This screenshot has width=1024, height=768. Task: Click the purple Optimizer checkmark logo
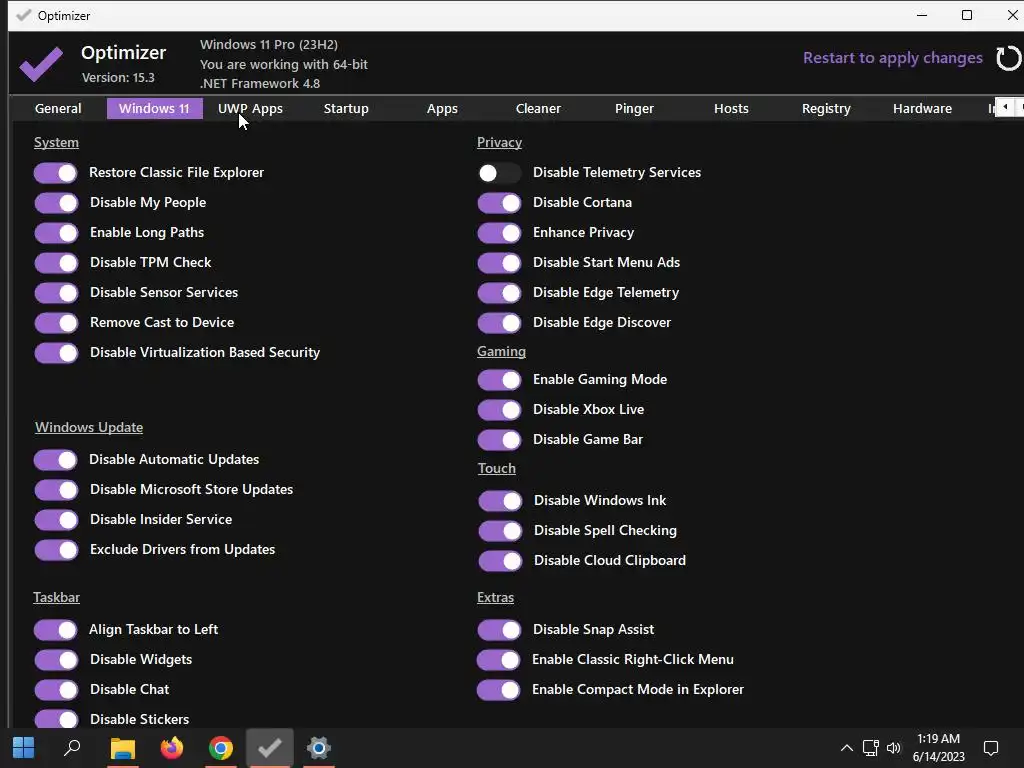point(40,63)
